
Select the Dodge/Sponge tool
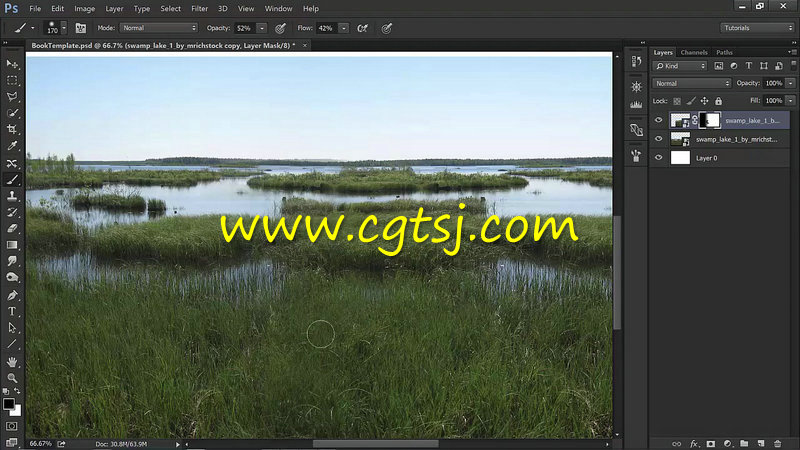(12, 278)
